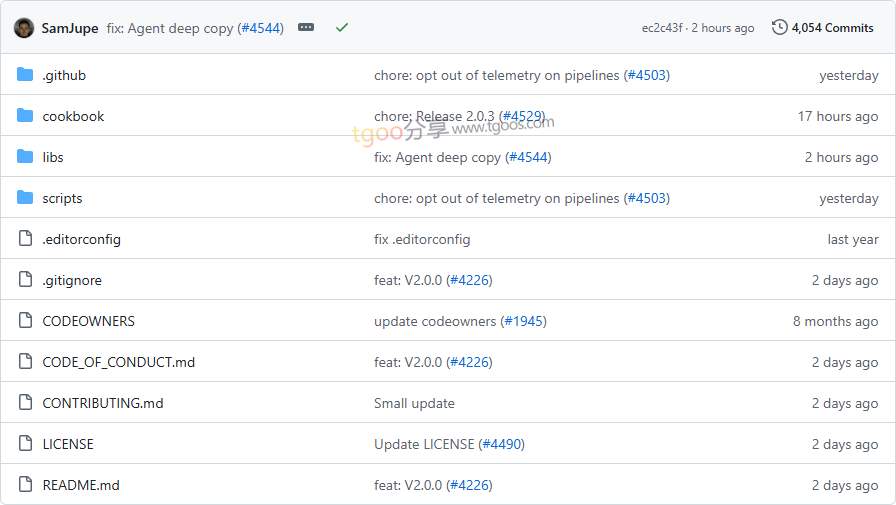896x505 pixels.
Task: Click the libs folder icon
Action: (25, 157)
